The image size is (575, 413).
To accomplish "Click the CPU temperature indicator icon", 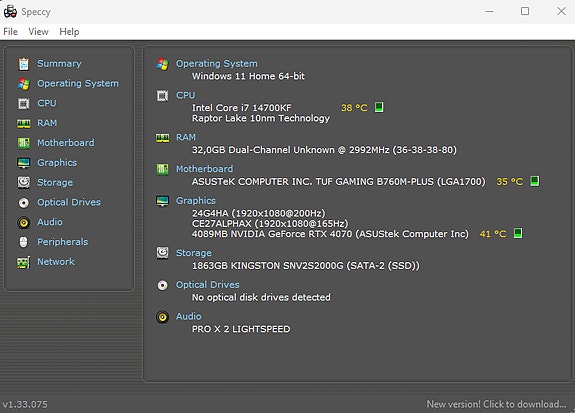I will pos(379,107).
